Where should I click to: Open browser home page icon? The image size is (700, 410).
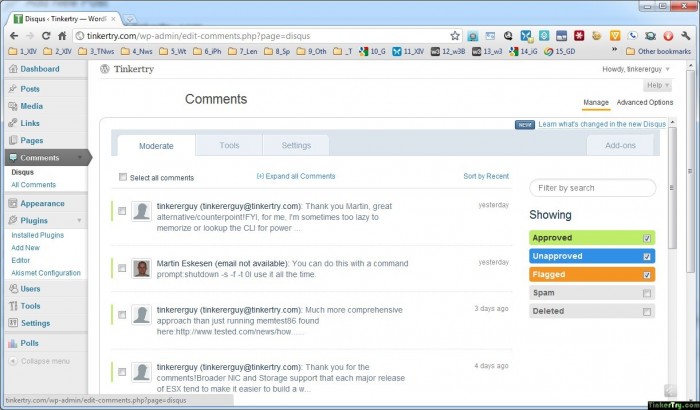point(62,36)
